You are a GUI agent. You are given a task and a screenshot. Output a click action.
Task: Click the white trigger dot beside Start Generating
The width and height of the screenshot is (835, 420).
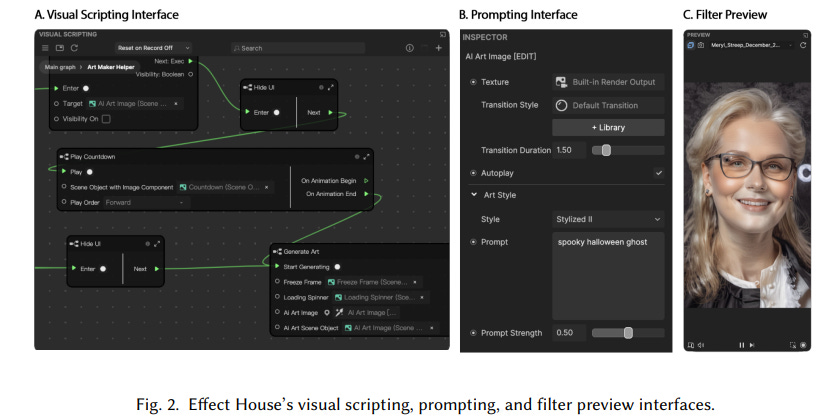pos(337,267)
